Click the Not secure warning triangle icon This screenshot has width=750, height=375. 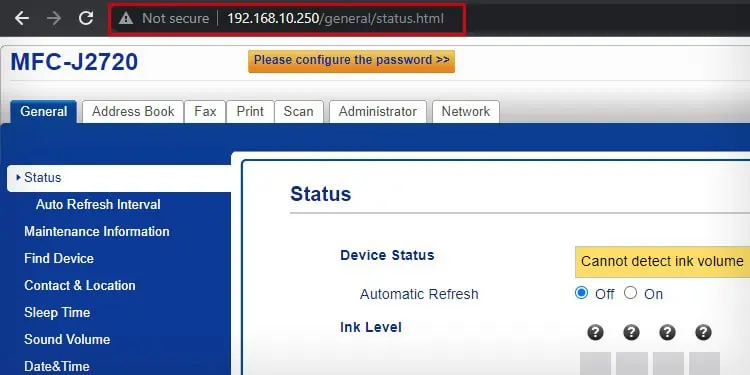[126, 19]
